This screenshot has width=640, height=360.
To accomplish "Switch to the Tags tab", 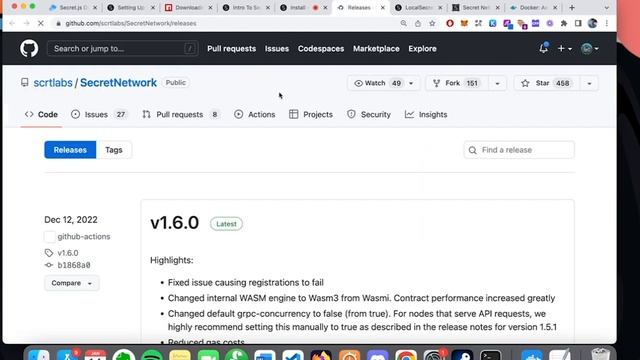I will [114, 150].
